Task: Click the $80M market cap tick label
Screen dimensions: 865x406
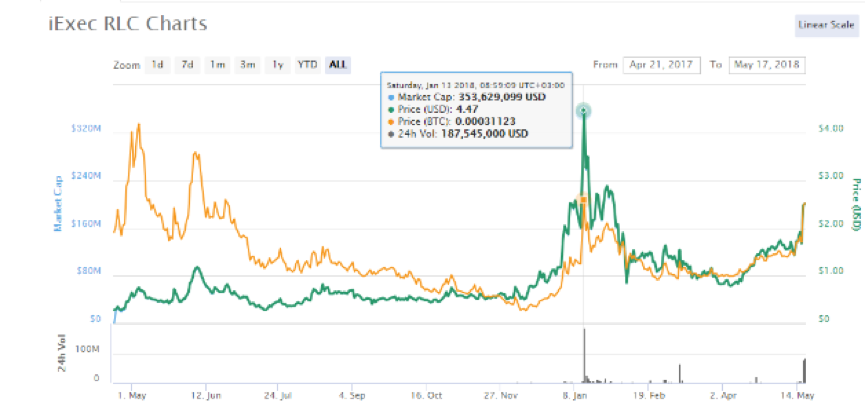Action: pyautogui.click(x=88, y=271)
